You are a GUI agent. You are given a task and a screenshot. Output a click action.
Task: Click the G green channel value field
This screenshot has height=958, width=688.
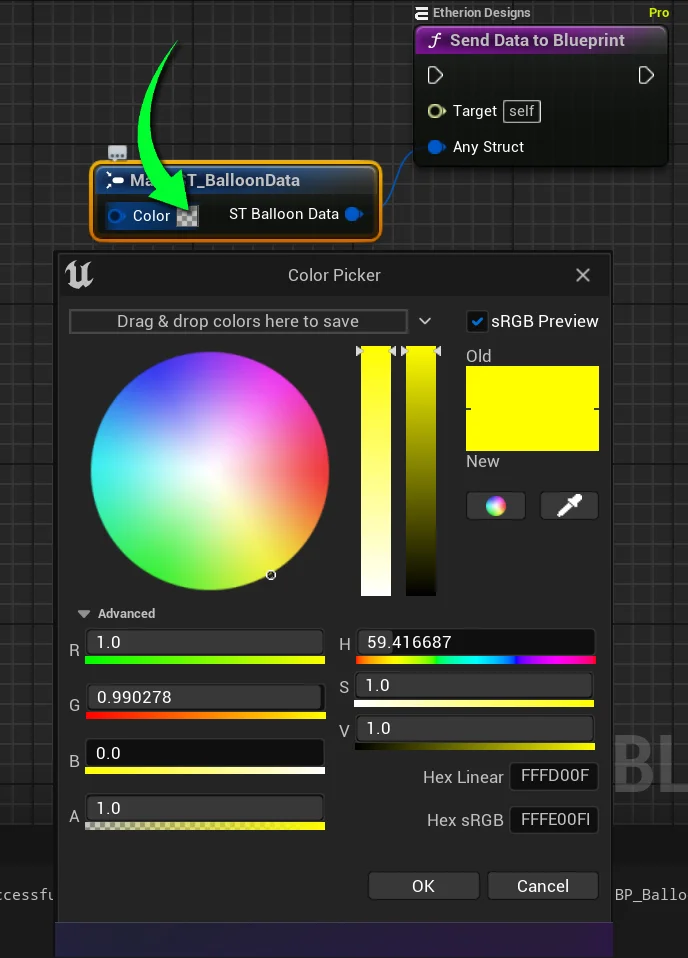pos(205,697)
